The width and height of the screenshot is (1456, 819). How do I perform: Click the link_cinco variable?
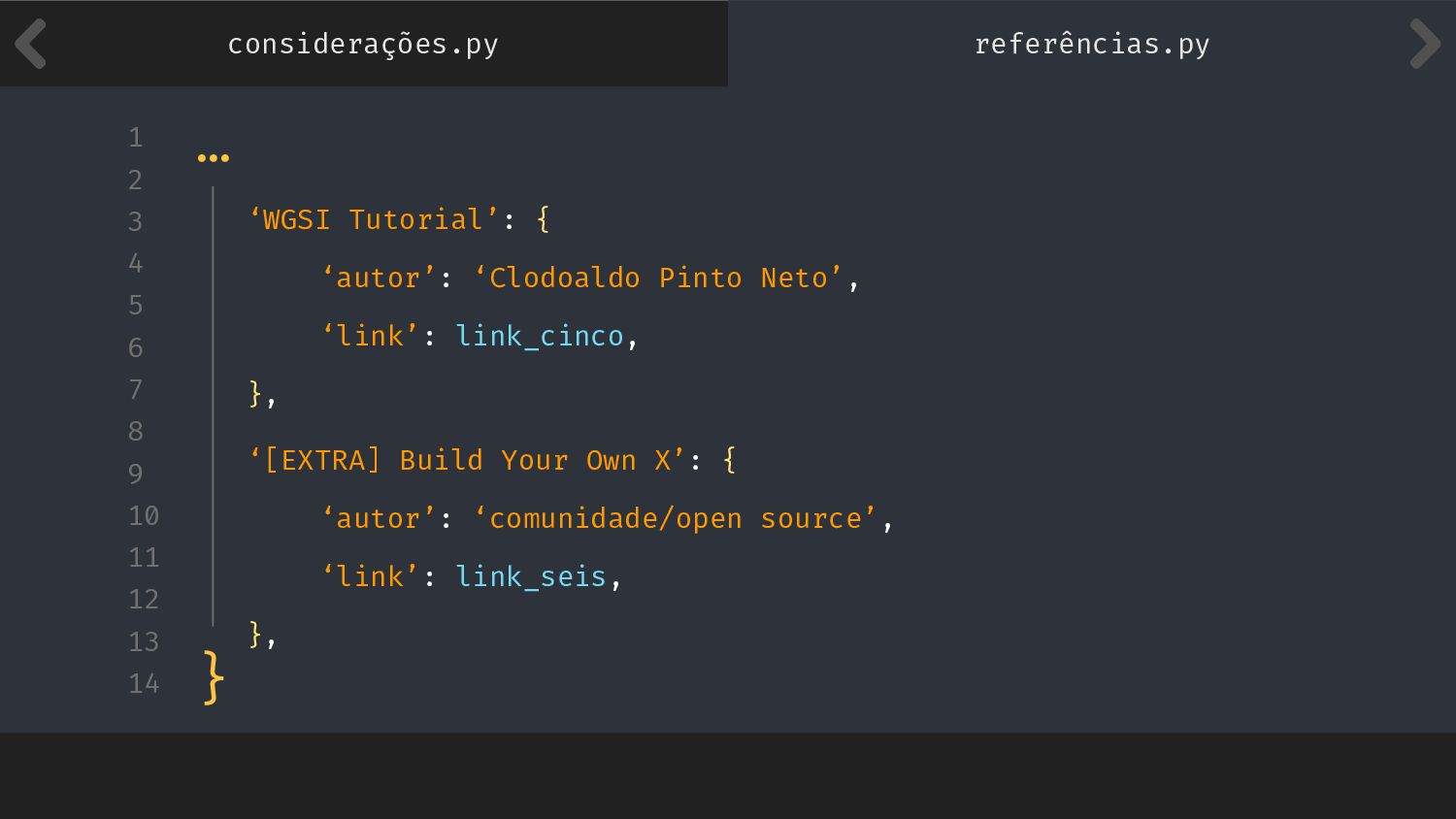pyautogui.click(x=539, y=336)
